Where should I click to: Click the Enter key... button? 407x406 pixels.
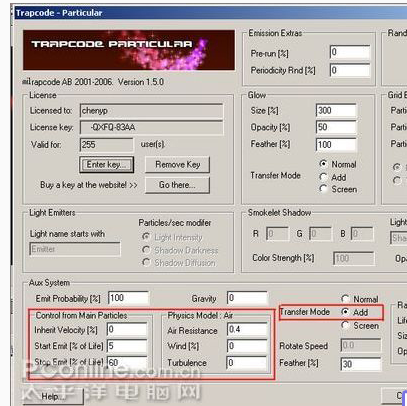106,165
